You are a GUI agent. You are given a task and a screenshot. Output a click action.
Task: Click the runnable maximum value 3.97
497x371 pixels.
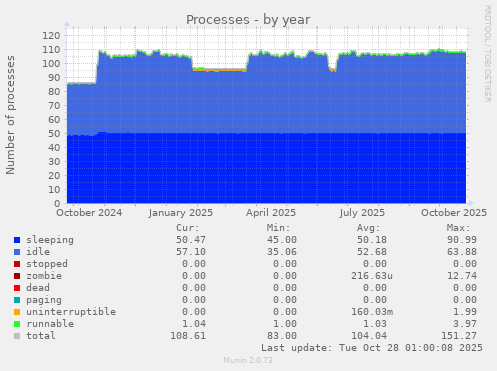(x=465, y=324)
